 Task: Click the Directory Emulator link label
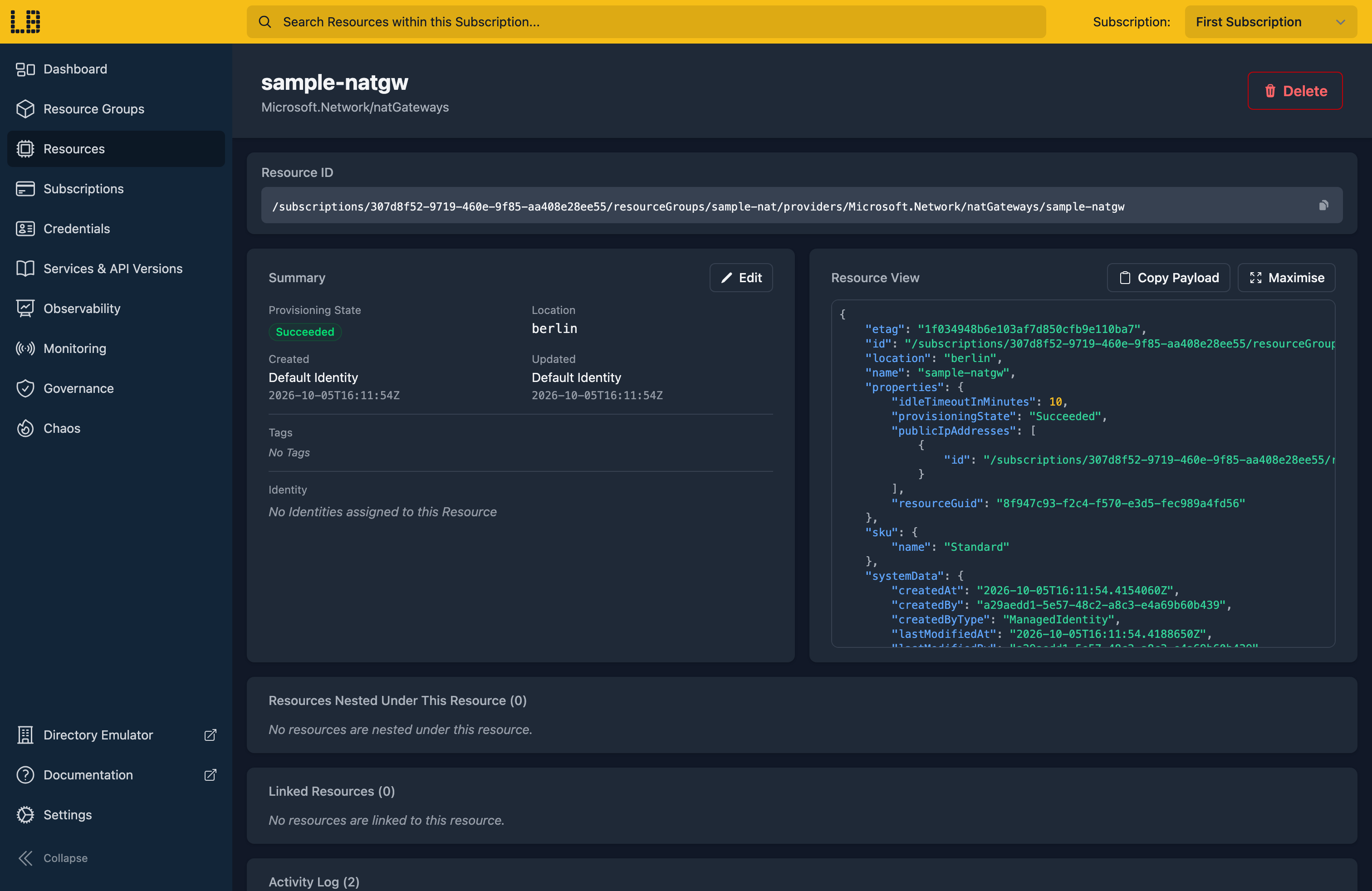click(x=98, y=735)
